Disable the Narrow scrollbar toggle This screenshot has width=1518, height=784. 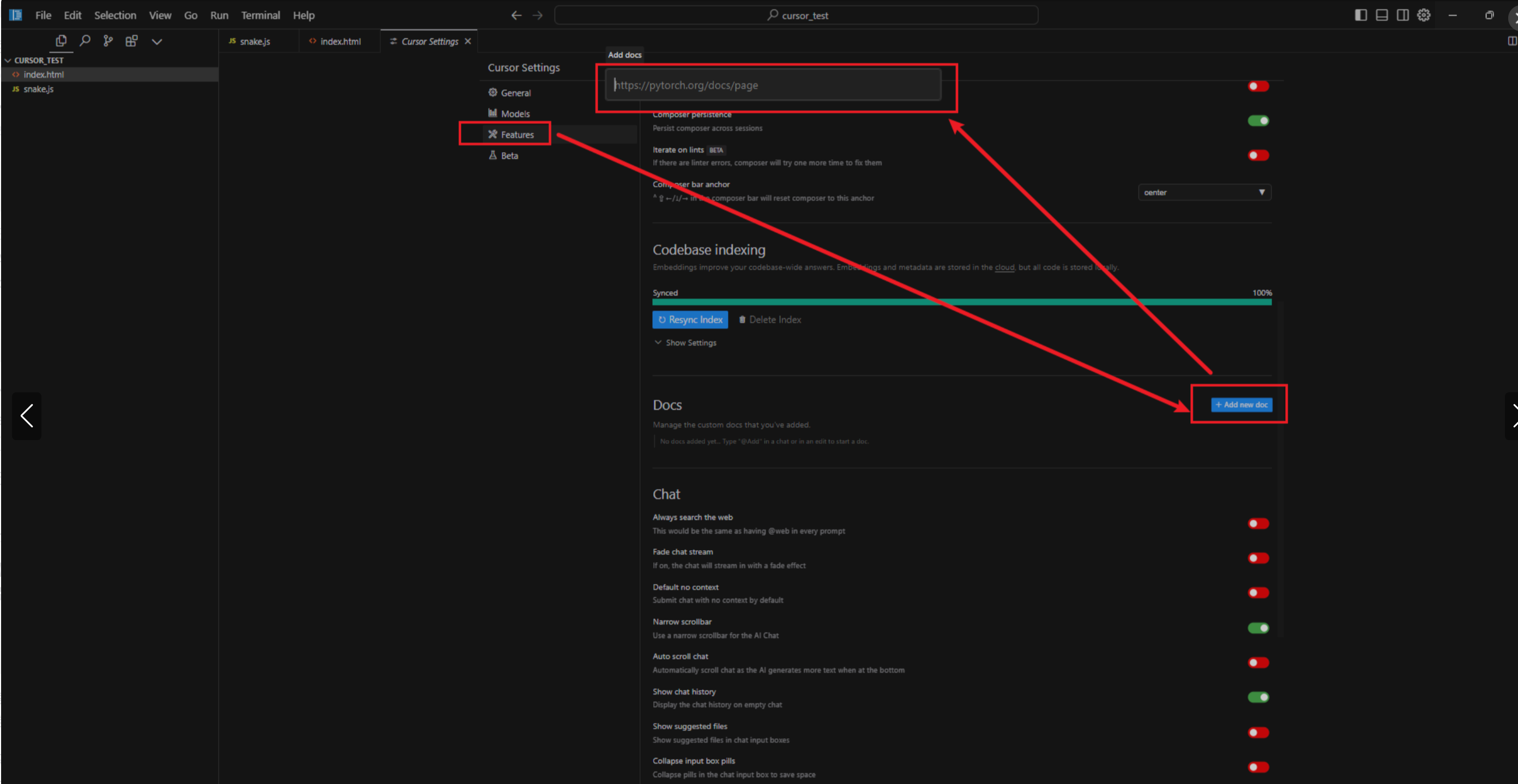pyautogui.click(x=1257, y=628)
